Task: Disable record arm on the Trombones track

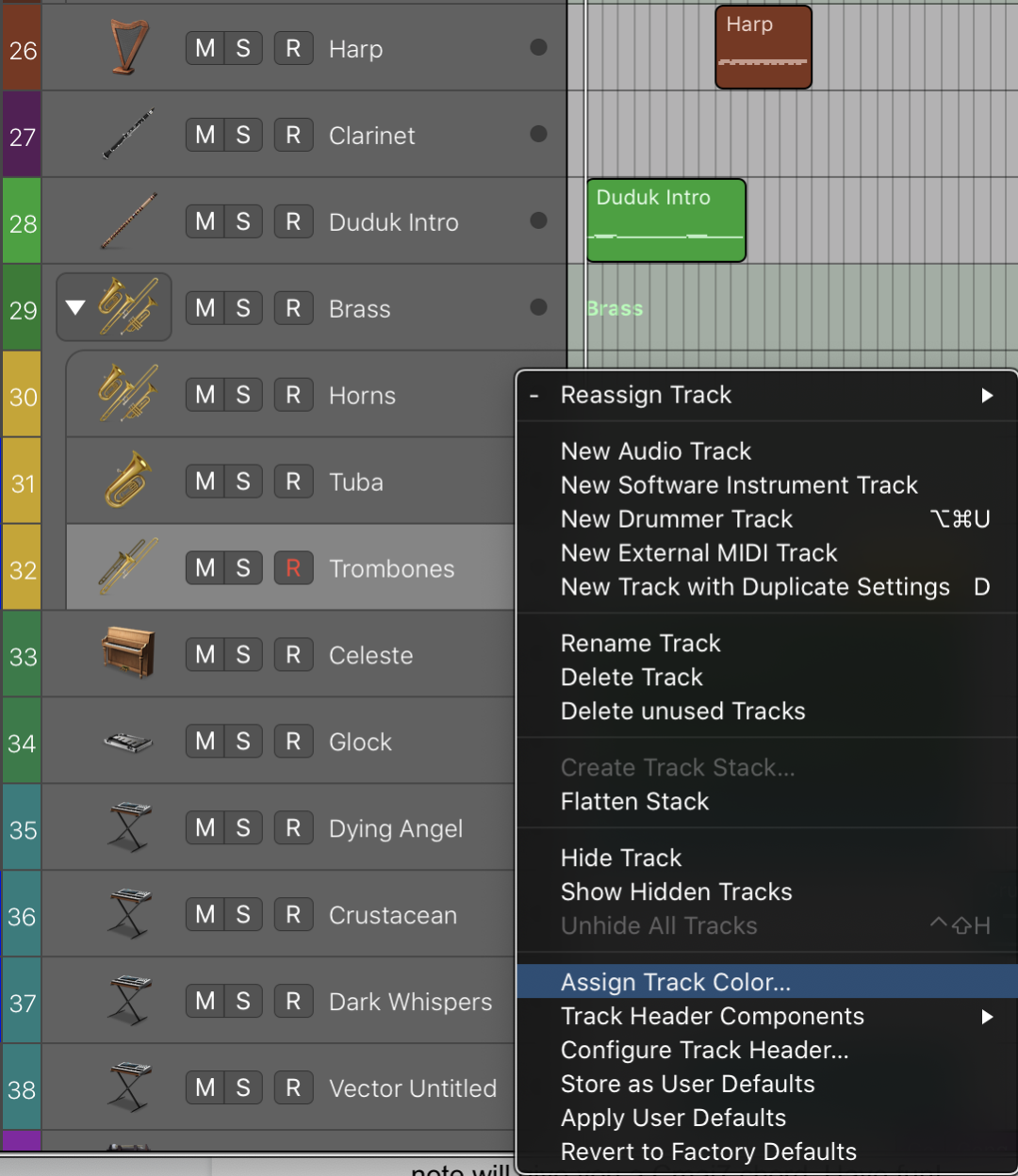Action: tap(293, 567)
